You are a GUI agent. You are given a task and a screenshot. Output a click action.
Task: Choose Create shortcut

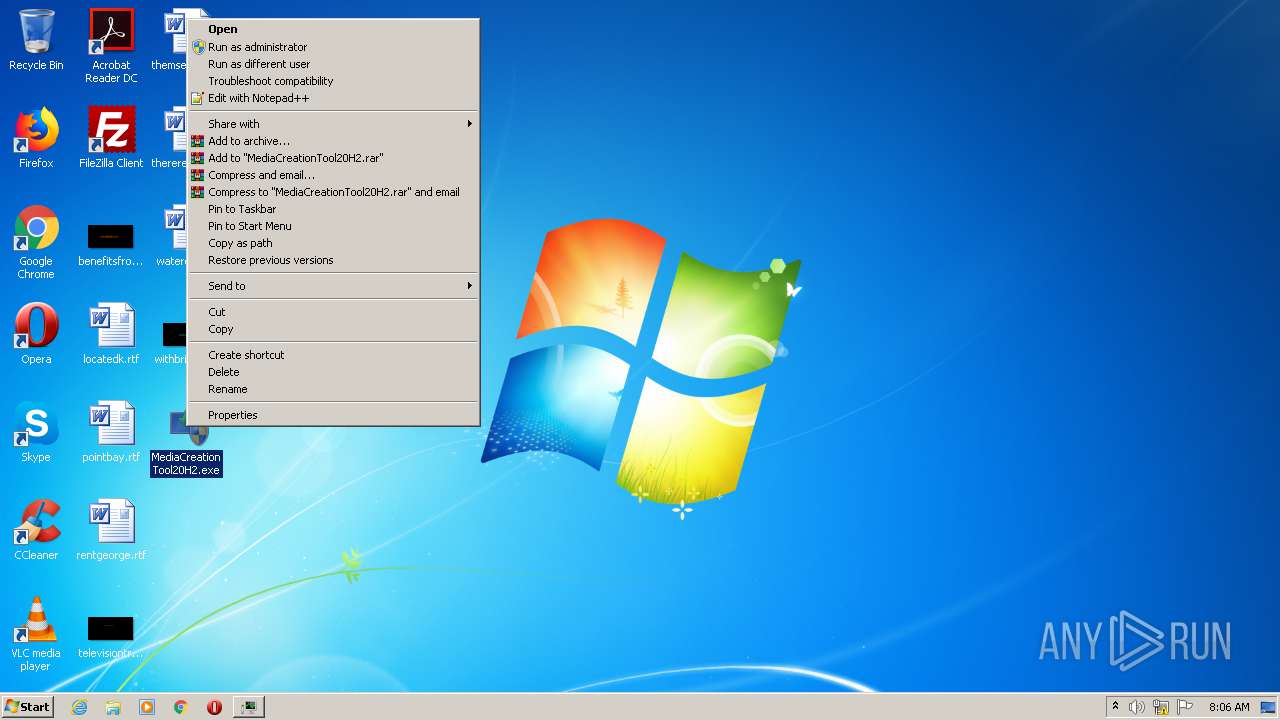pos(334,355)
